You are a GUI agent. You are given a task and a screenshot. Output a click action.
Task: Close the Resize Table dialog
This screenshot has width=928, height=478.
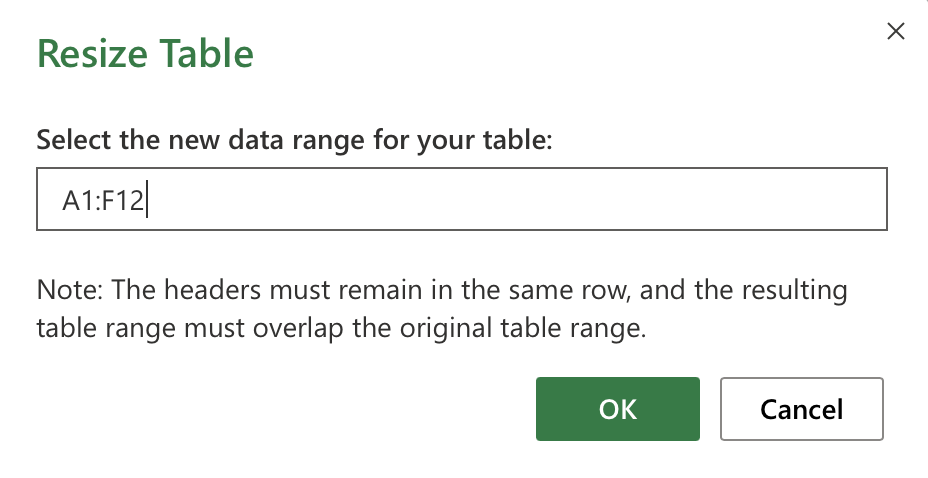pos(896,32)
